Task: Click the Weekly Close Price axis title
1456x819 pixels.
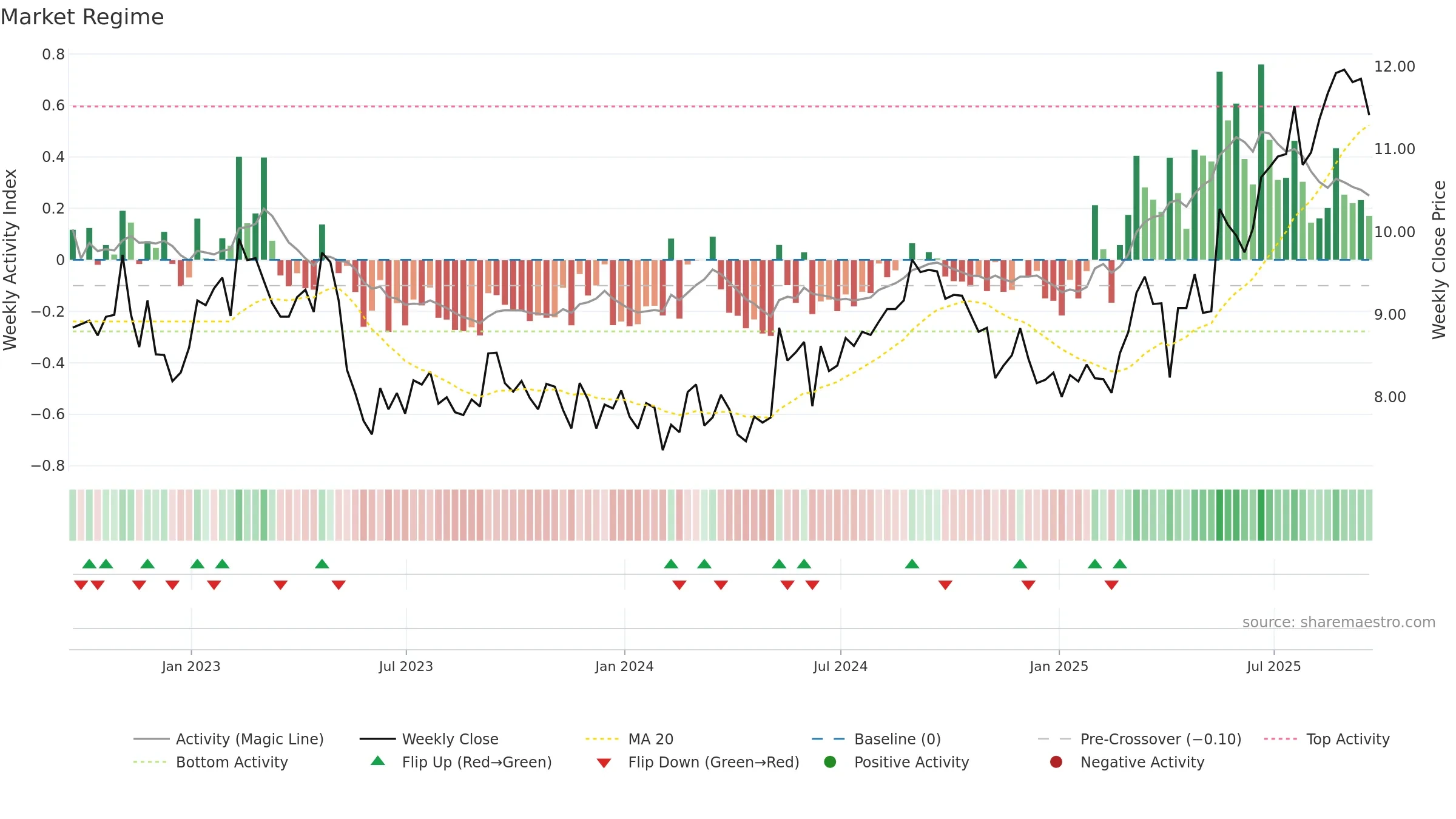Action: pyautogui.click(x=1439, y=260)
